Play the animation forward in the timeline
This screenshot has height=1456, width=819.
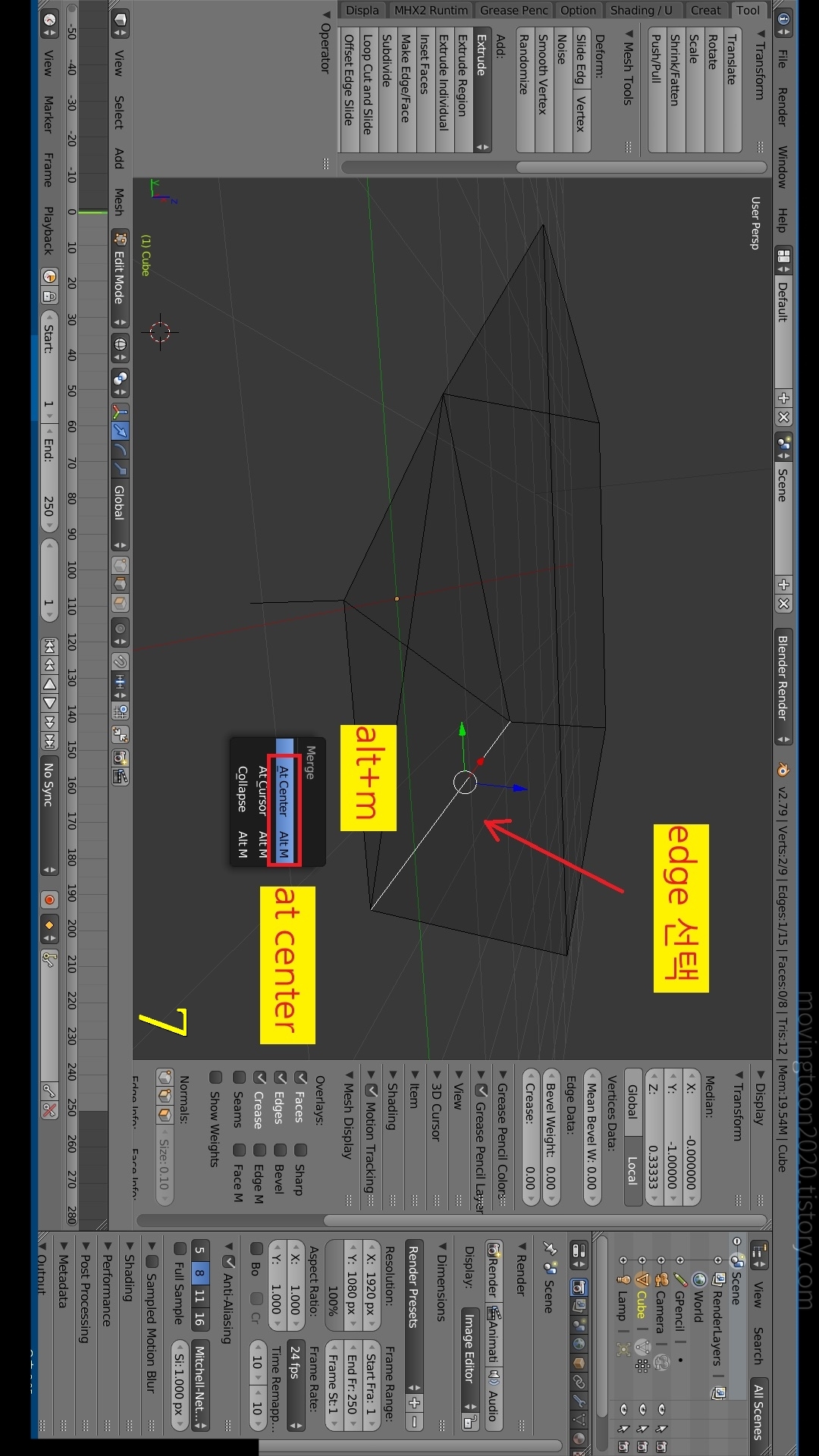coord(49,703)
